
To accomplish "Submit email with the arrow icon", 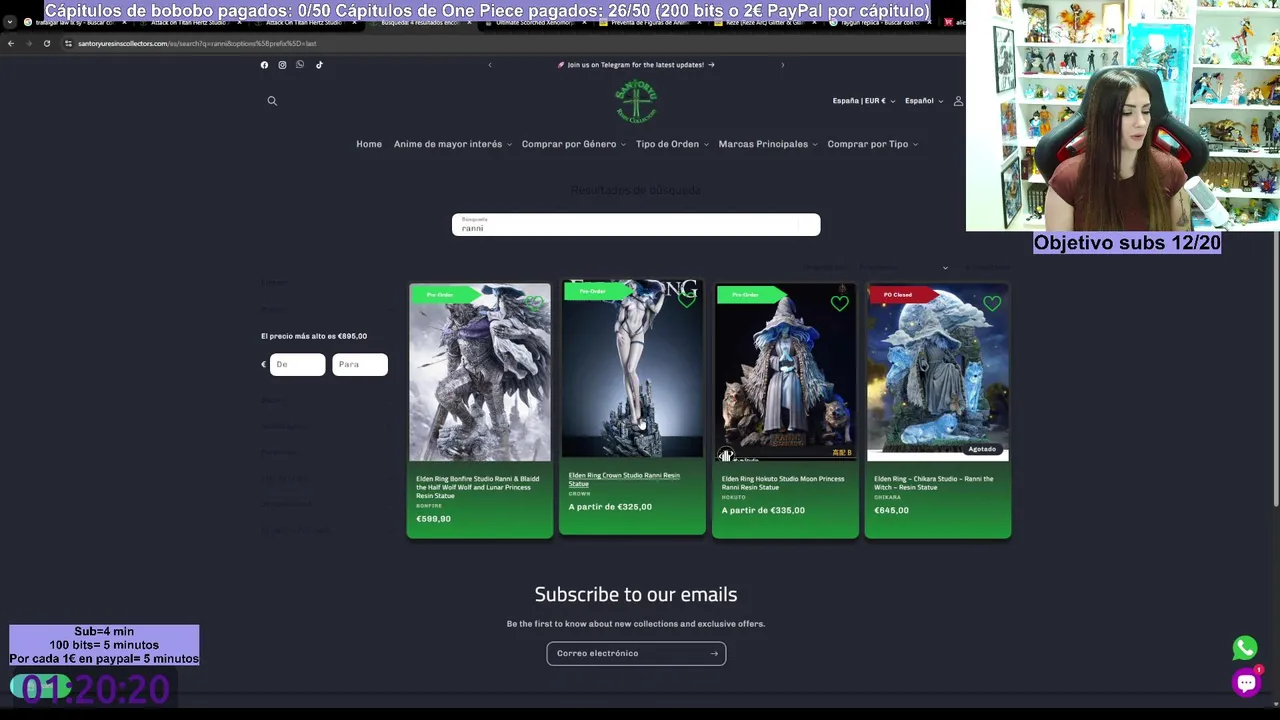I will pyautogui.click(x=714, y=654).
